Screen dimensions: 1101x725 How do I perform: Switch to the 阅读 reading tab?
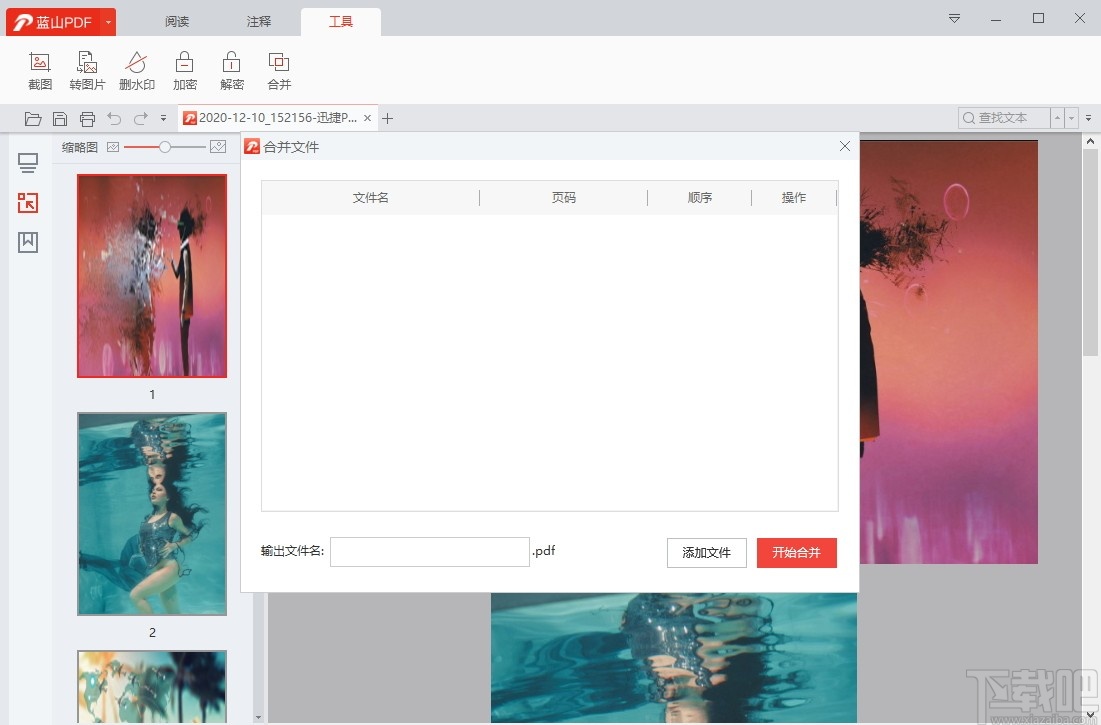point(176,20)
